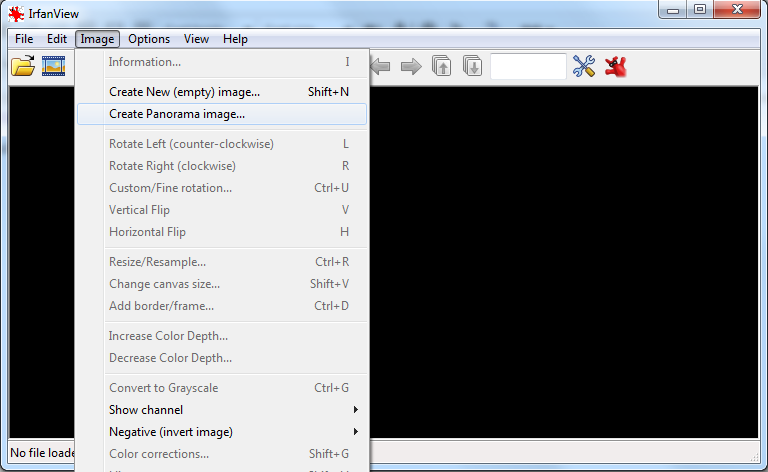Click the IrfanView title bar logo icon
This screenshot has width=768, height=472.
point(16,13)
